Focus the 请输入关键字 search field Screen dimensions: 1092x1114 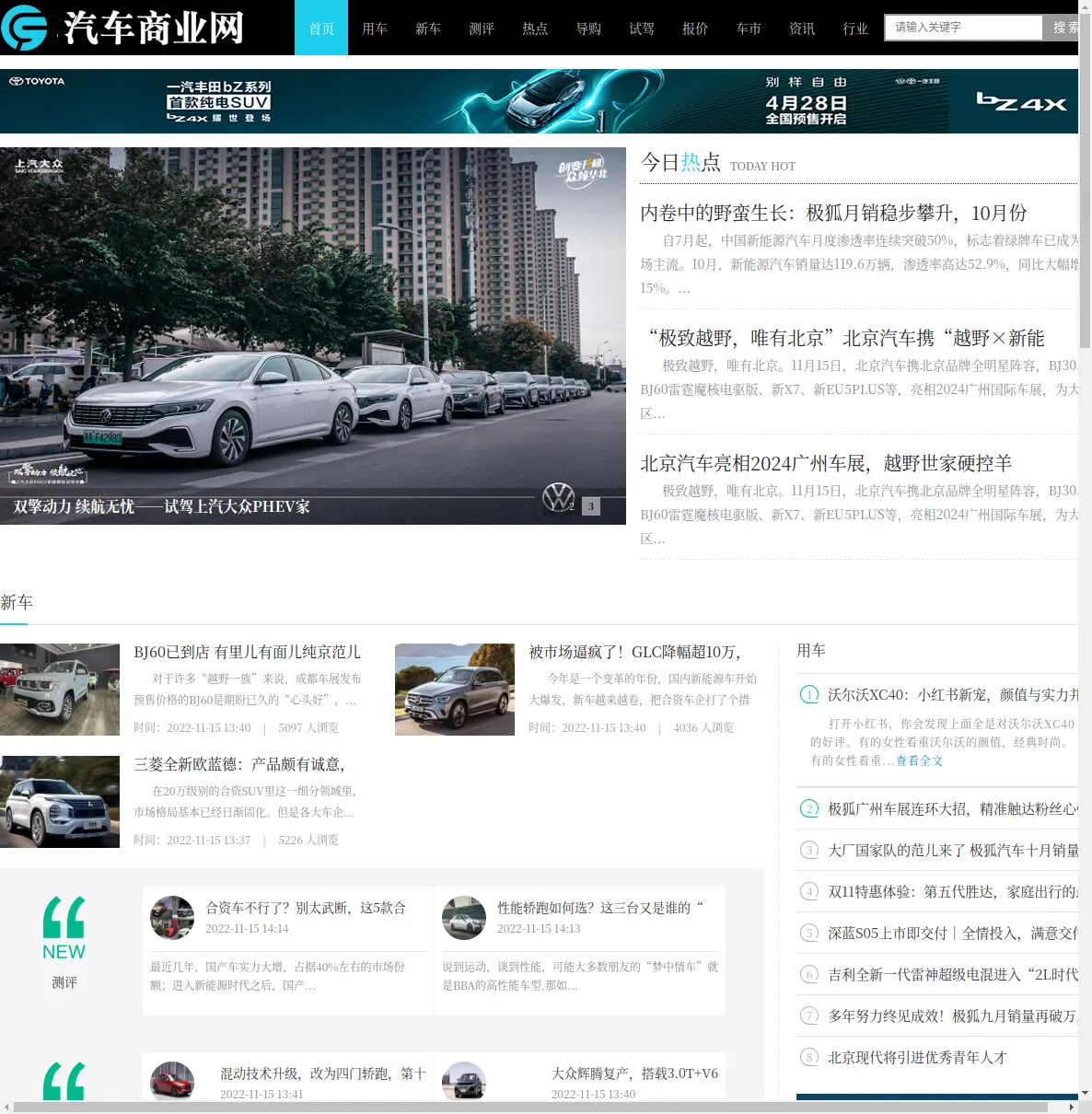tap(963, 28)
